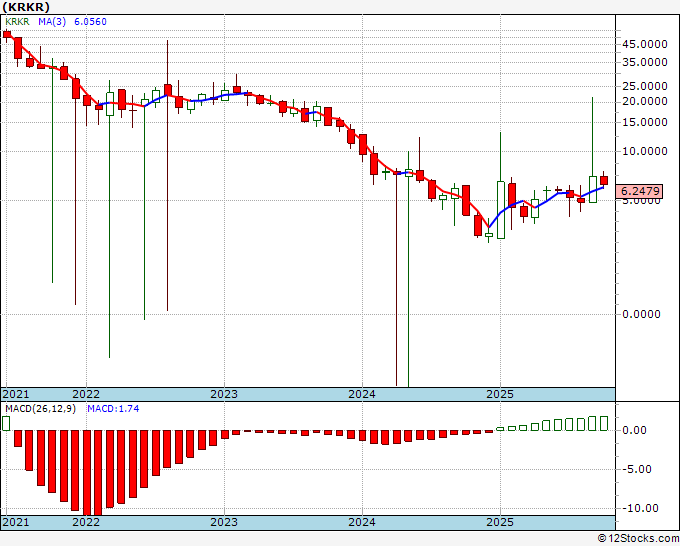The image size is (680, 546).
Task: Click the 45.0000 price axis label
Action: (x=644, y=44)
